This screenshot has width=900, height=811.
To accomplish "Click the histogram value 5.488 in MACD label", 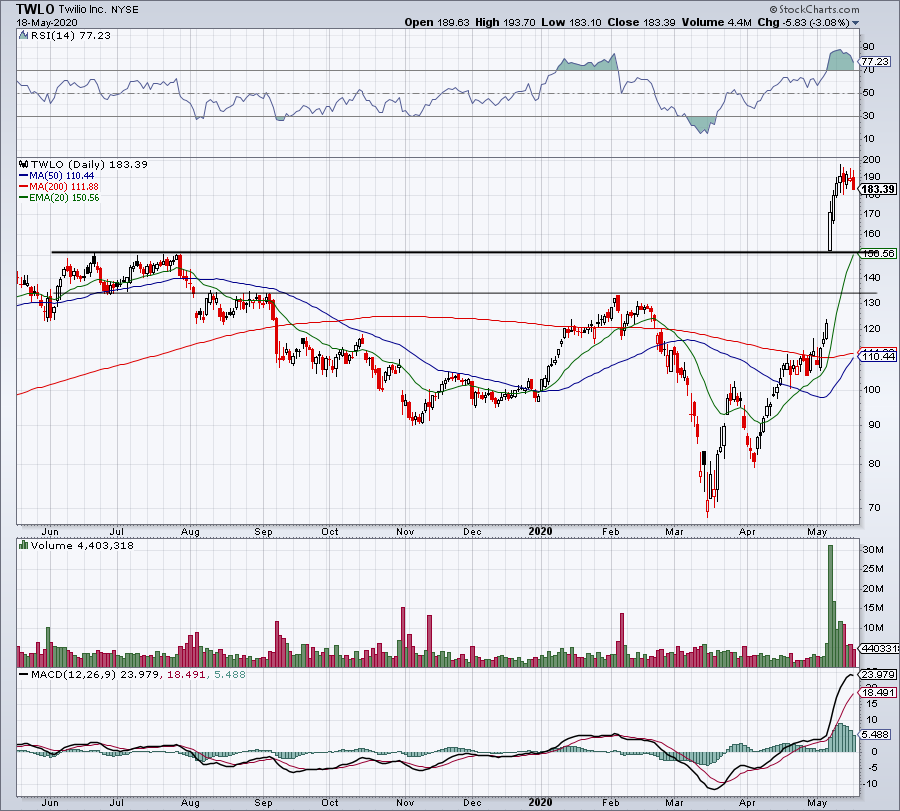I will [230, 675].
